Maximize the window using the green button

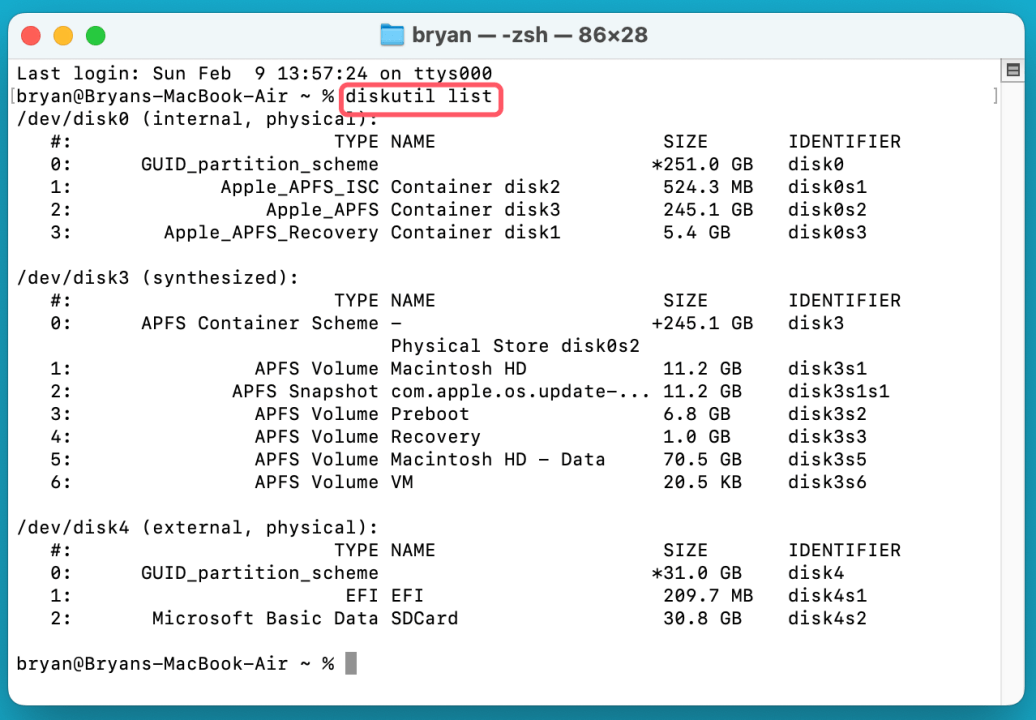click(x=95, y=36)
